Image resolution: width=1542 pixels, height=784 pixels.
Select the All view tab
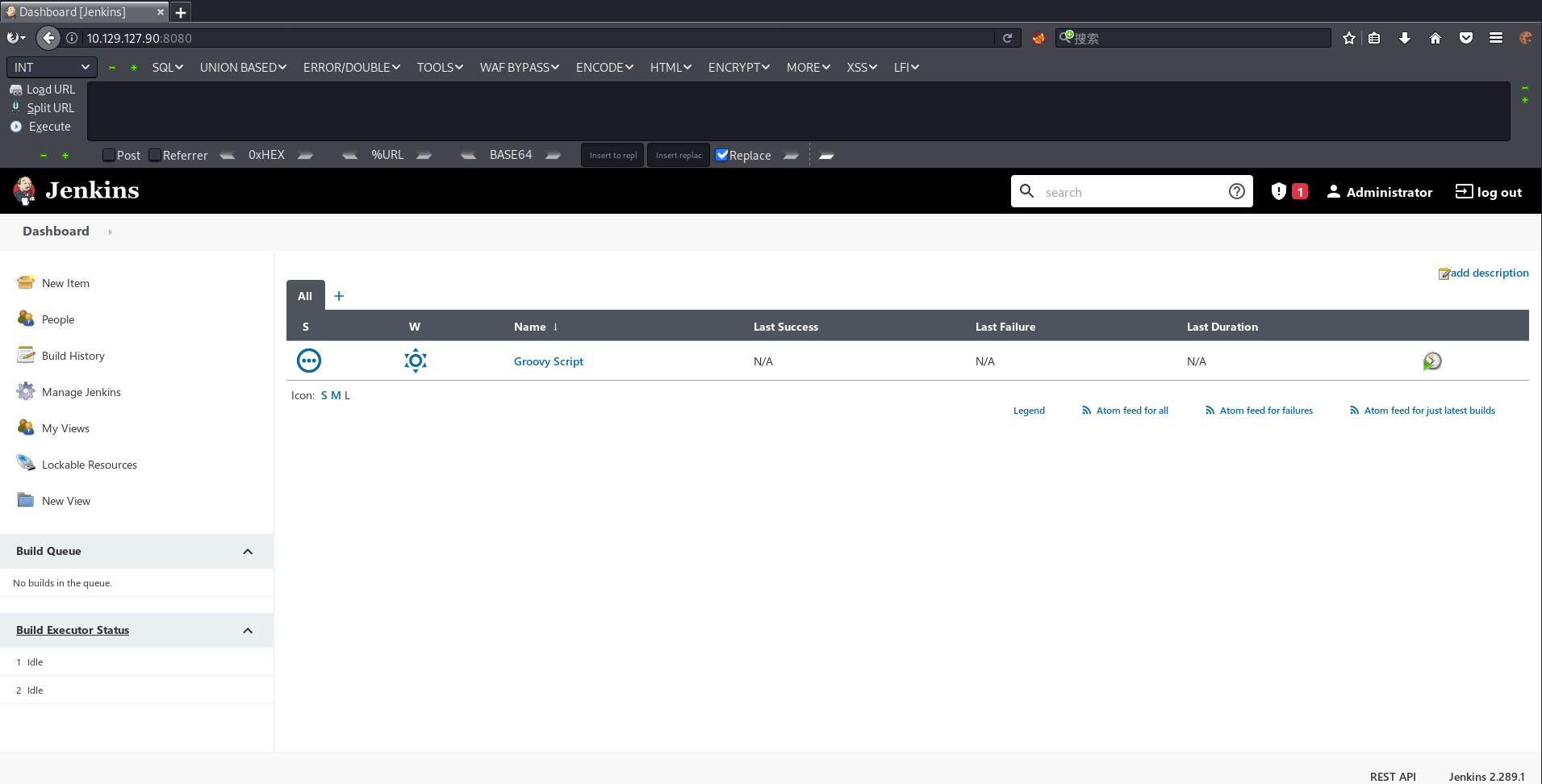pos(305,296)
